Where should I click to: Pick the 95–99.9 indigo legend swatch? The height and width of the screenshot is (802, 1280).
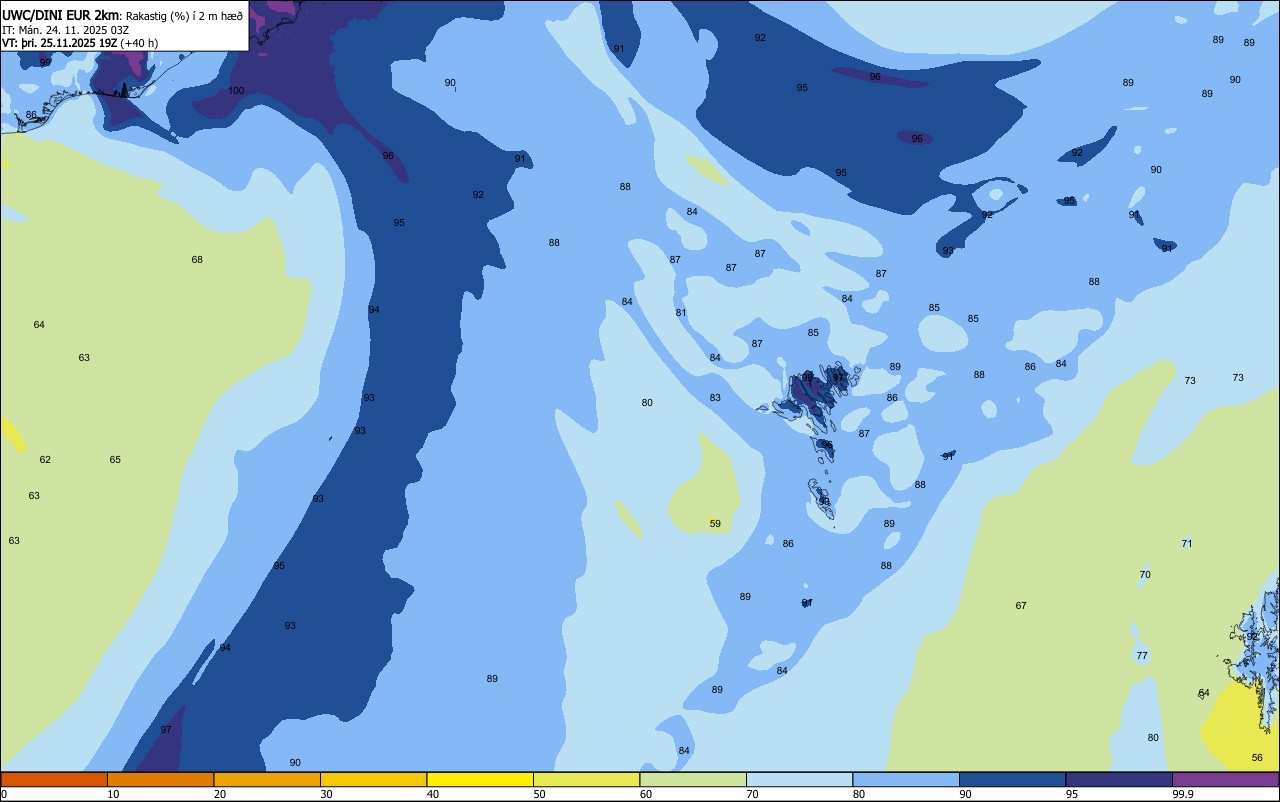click(x=1119, y=779)
